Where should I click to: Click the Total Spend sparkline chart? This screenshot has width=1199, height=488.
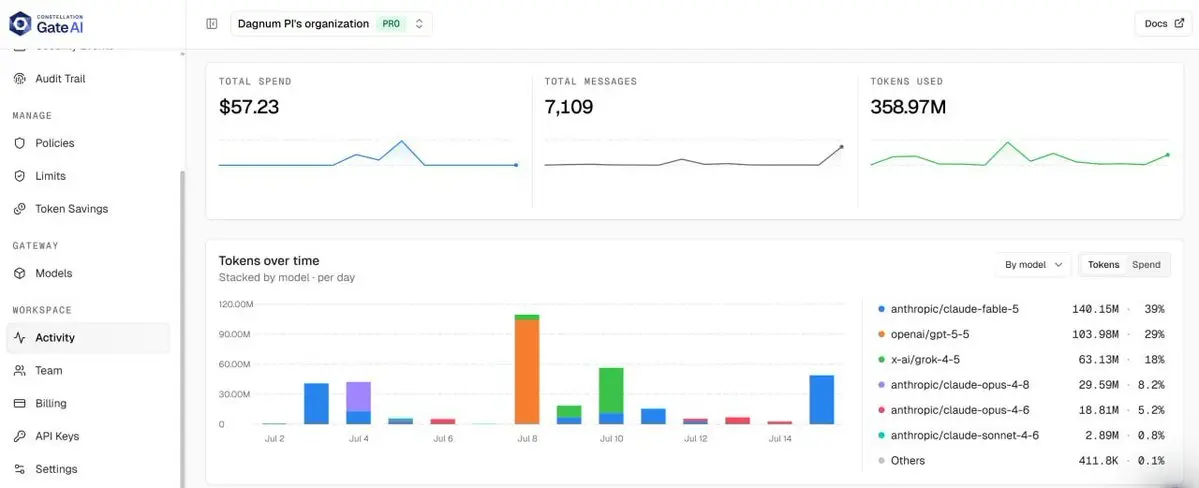click(x=369, y=153)
